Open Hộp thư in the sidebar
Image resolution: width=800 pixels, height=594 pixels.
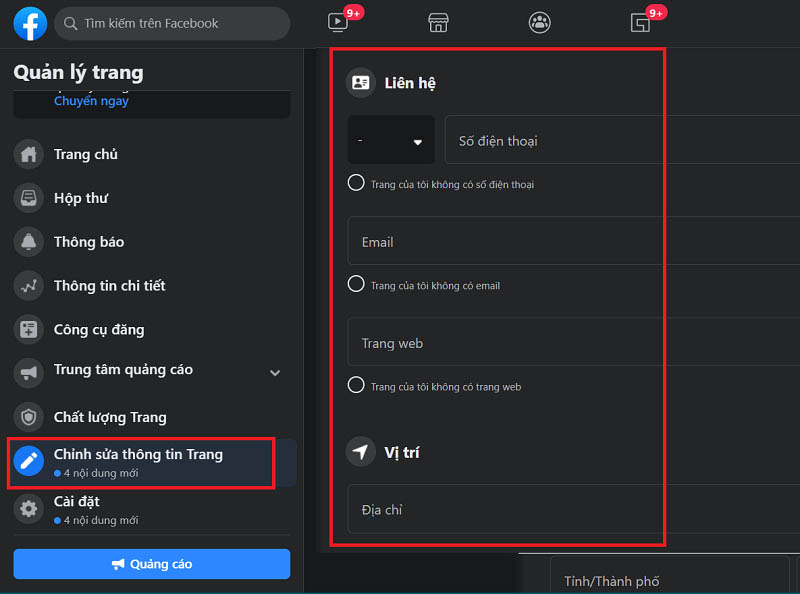click(80, 198)
